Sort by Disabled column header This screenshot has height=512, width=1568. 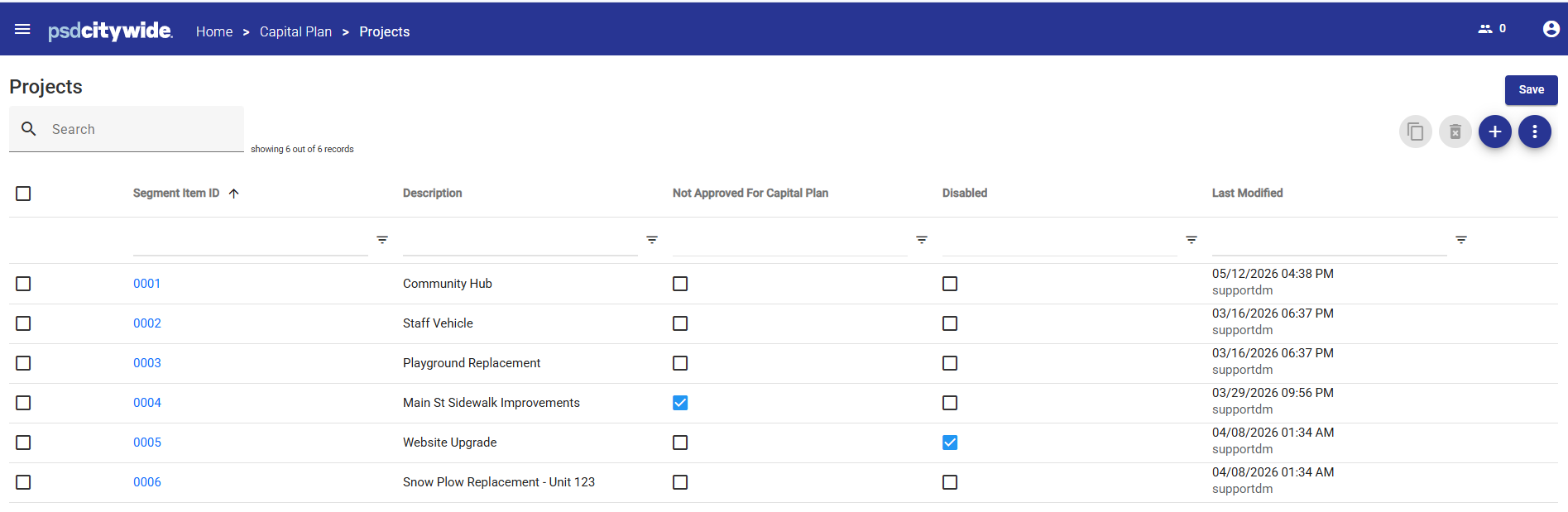point(965,193)
